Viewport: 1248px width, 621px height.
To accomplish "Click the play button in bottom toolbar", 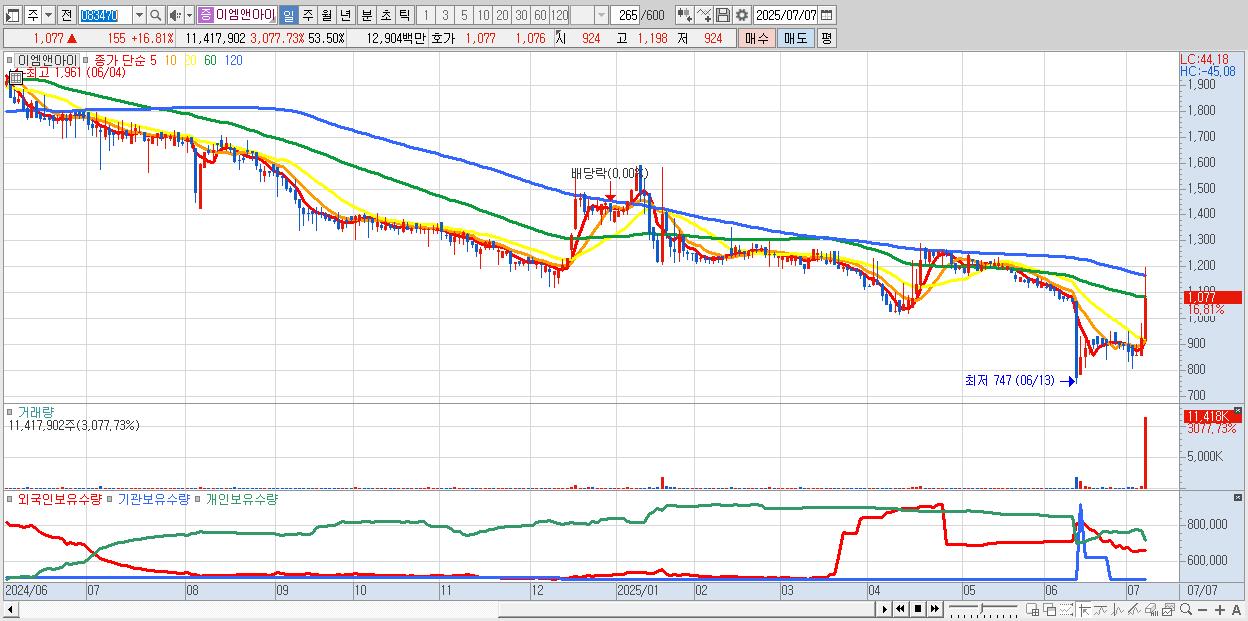I will click(x=884, y=609).
